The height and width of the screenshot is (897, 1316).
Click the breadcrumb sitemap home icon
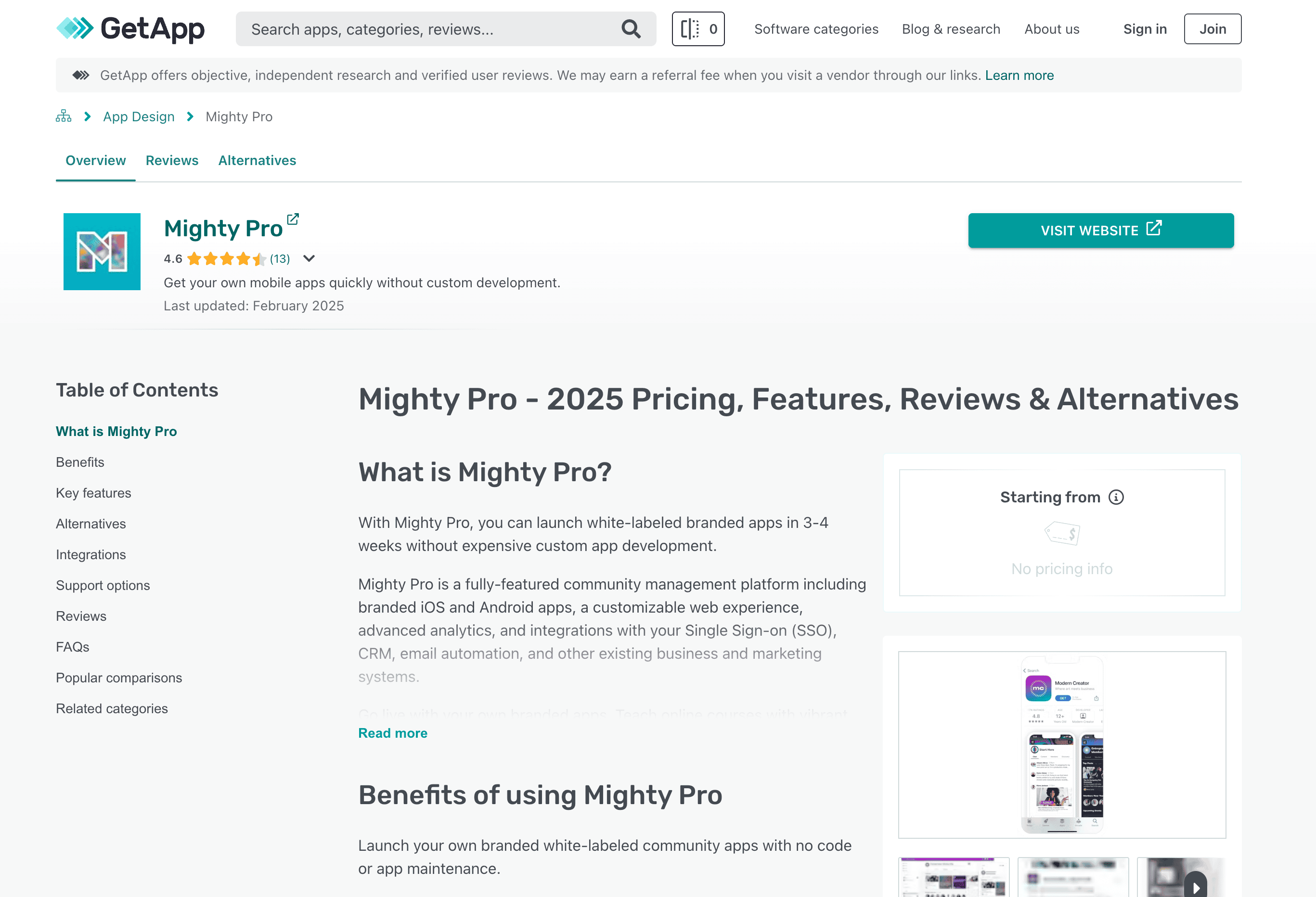point(64,116)
